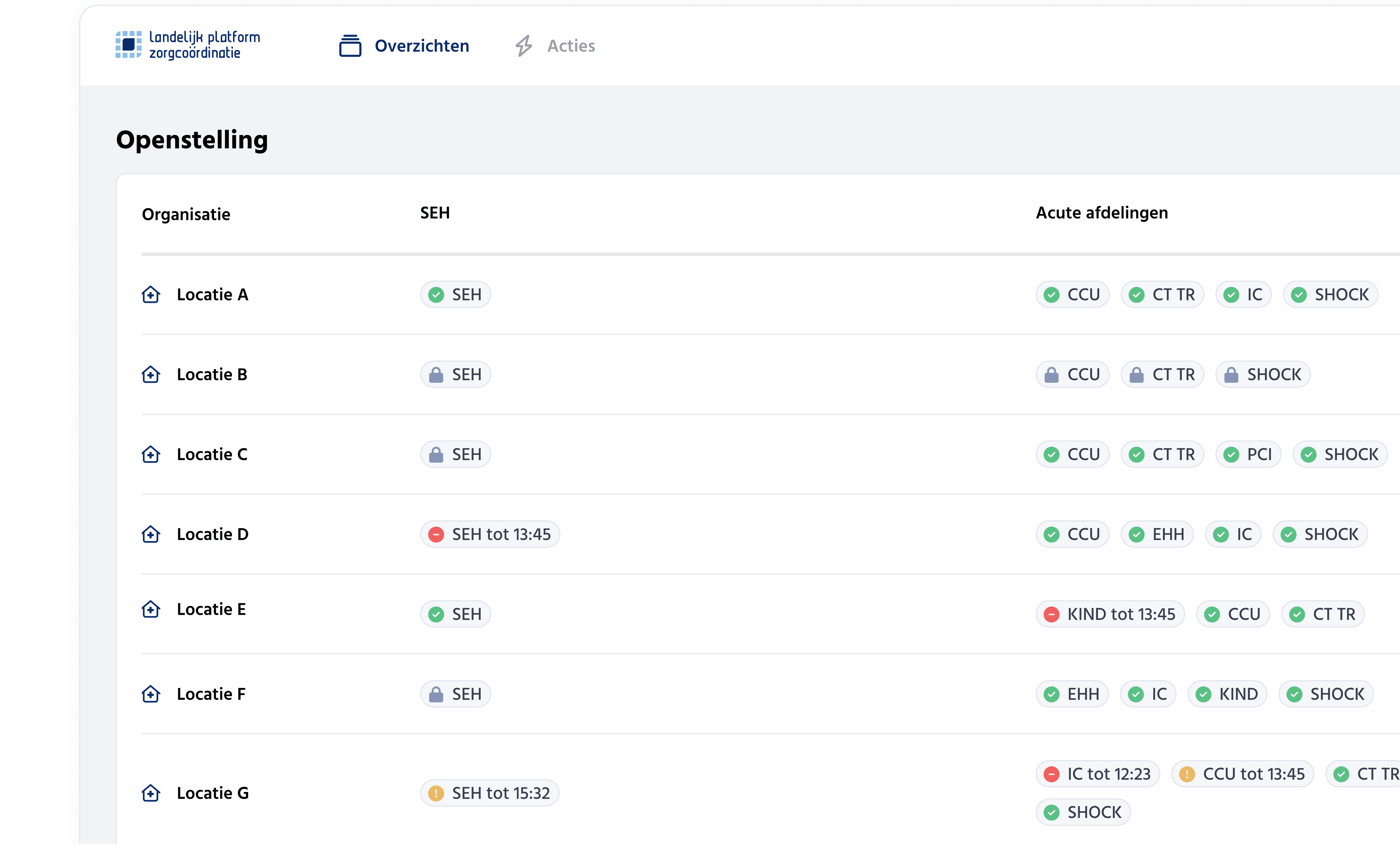The width and height of the screenshot is (1400, 844).
Task: Click the lock icon on Locatie B SEH
Action: coord(436,375)
